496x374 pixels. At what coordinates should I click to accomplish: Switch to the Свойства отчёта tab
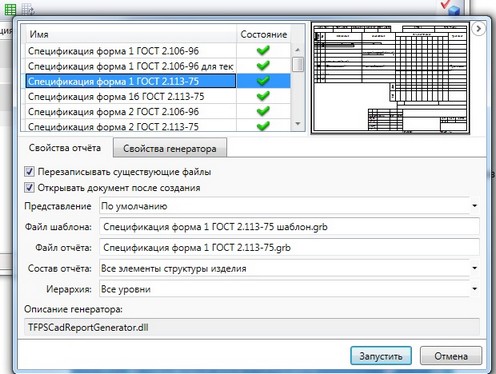(65, 148)
